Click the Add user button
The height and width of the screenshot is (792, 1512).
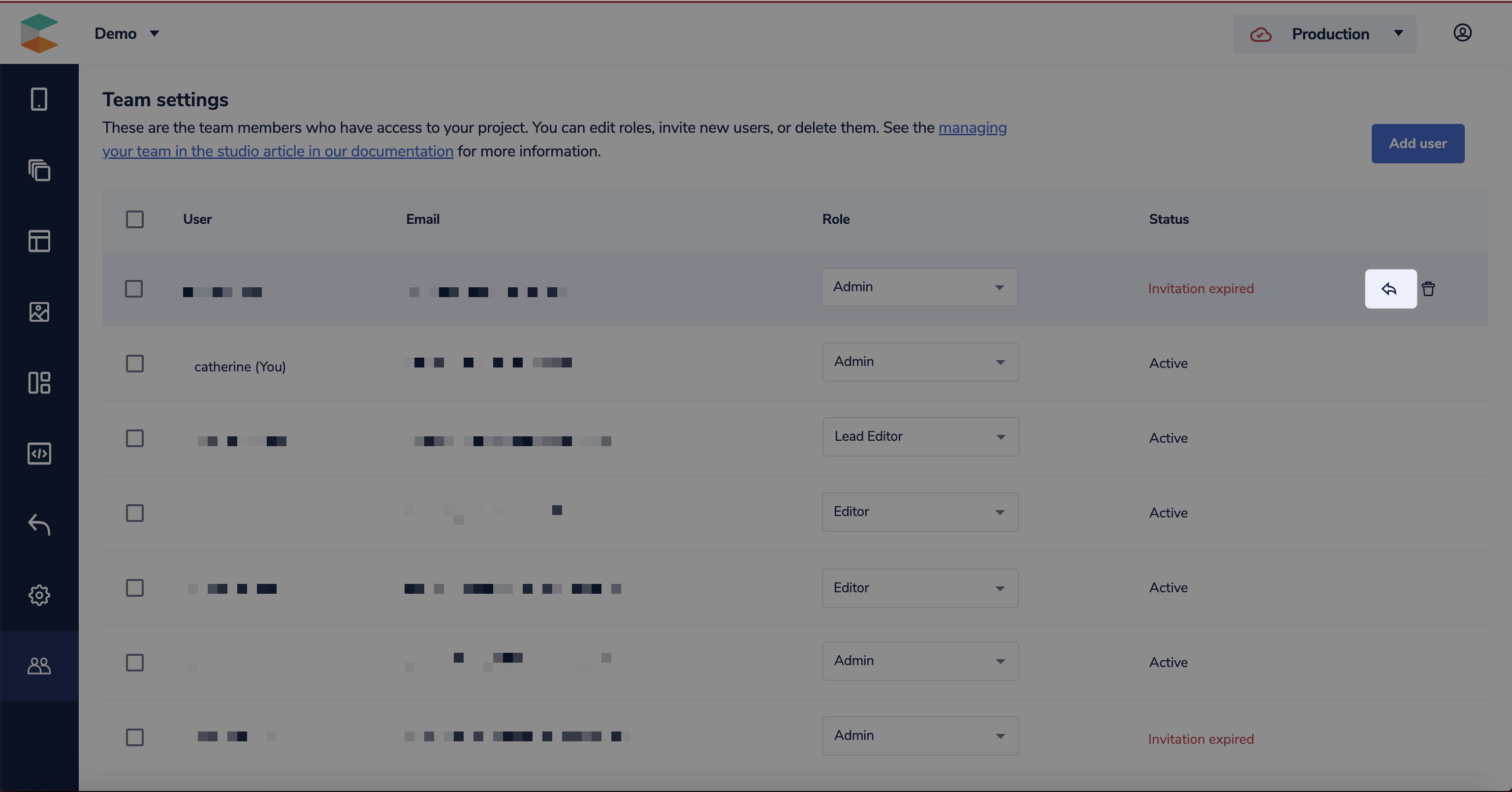[1417, 144]
